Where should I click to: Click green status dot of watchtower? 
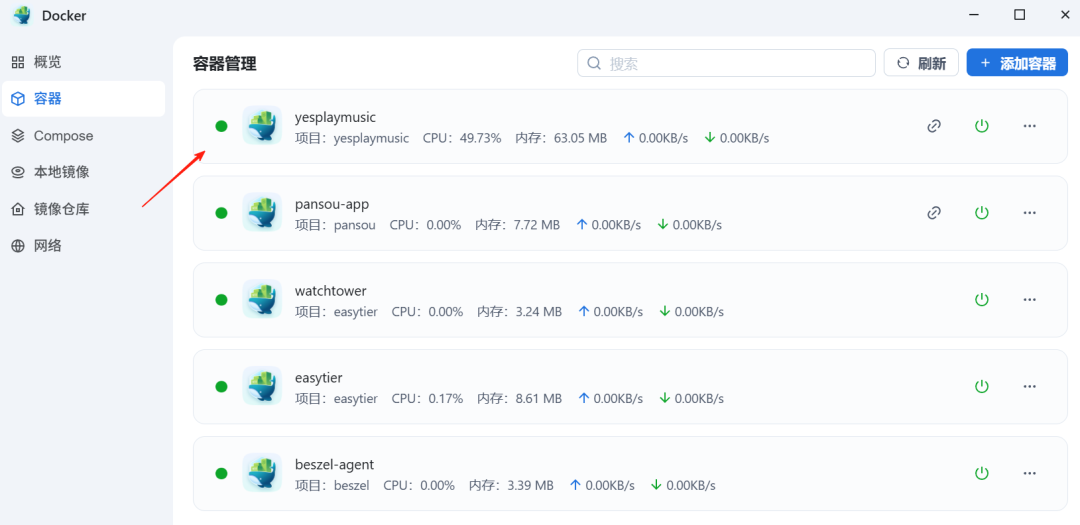(221, 300)
